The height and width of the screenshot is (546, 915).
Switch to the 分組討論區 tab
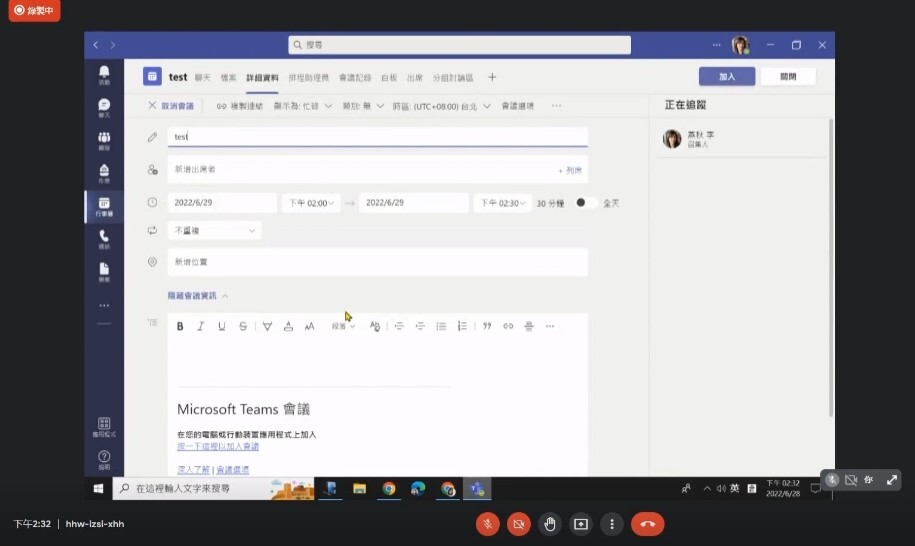[x=453, y=78]
